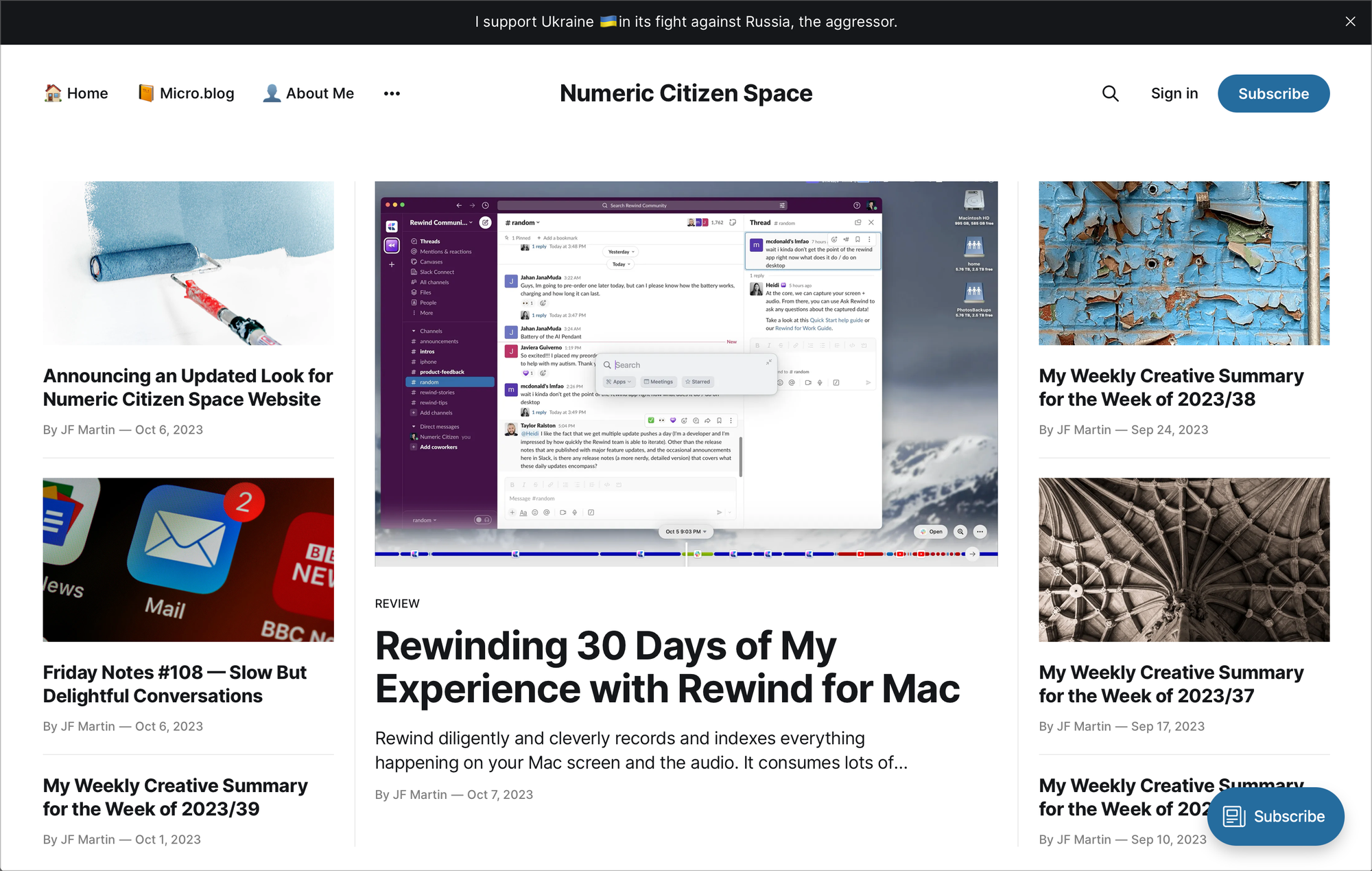1372x871 pixels.
Task: Open the search
Action: 1110,93
